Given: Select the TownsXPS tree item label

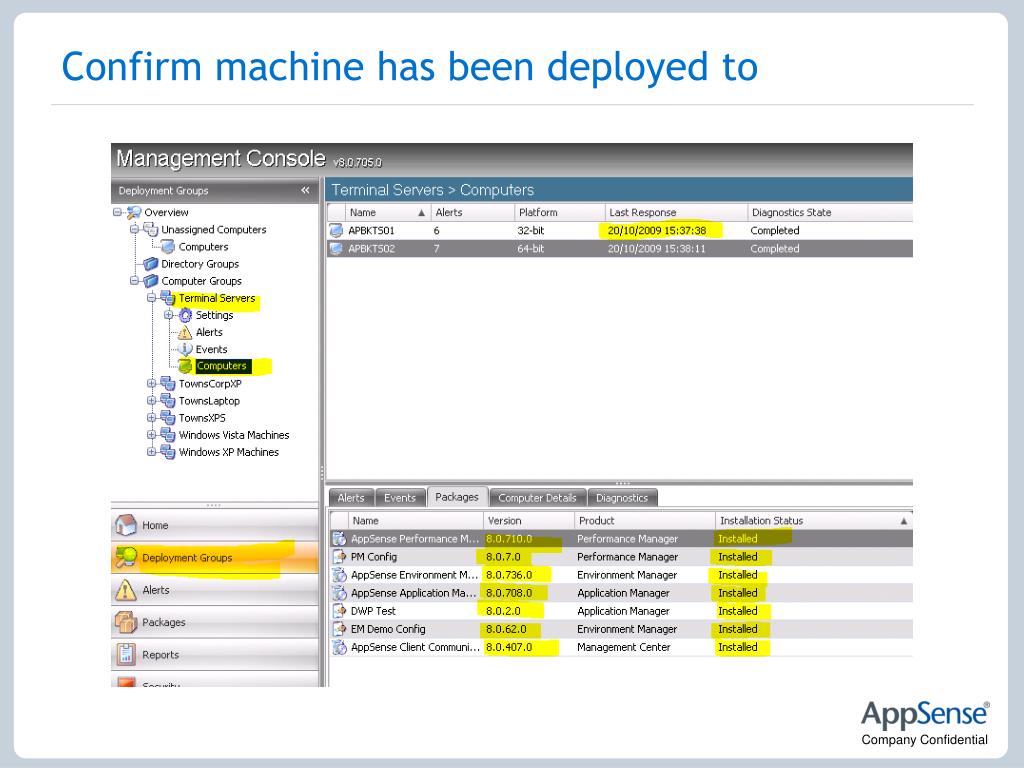Looking at the screenshot, I should (202, 418).
